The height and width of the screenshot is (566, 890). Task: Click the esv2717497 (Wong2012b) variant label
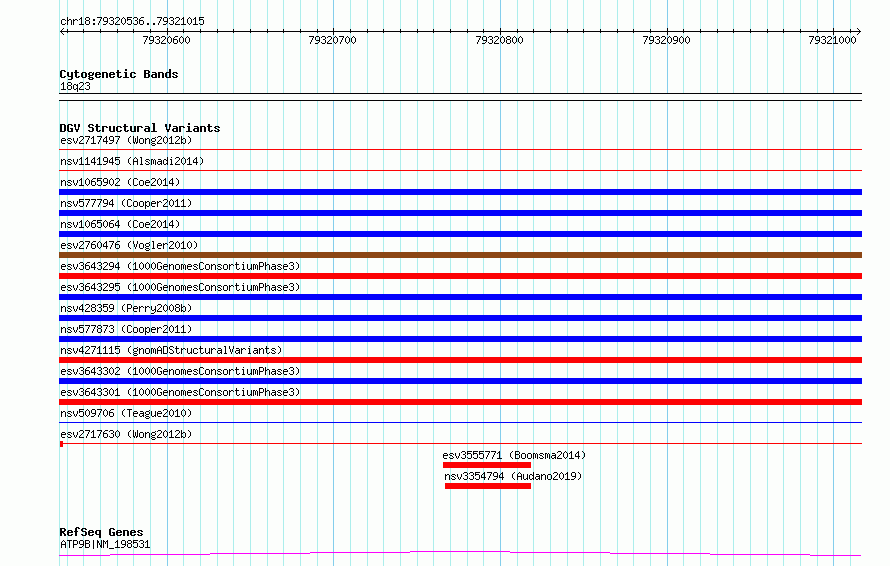pyautogui.click(x=126, y=140)
